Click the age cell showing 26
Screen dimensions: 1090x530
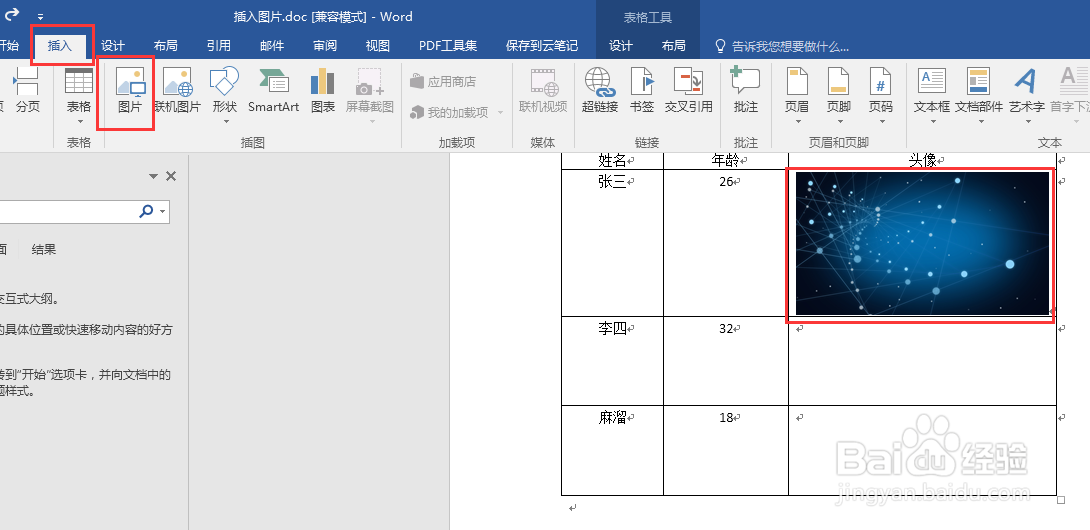click(x=726, y=243)
